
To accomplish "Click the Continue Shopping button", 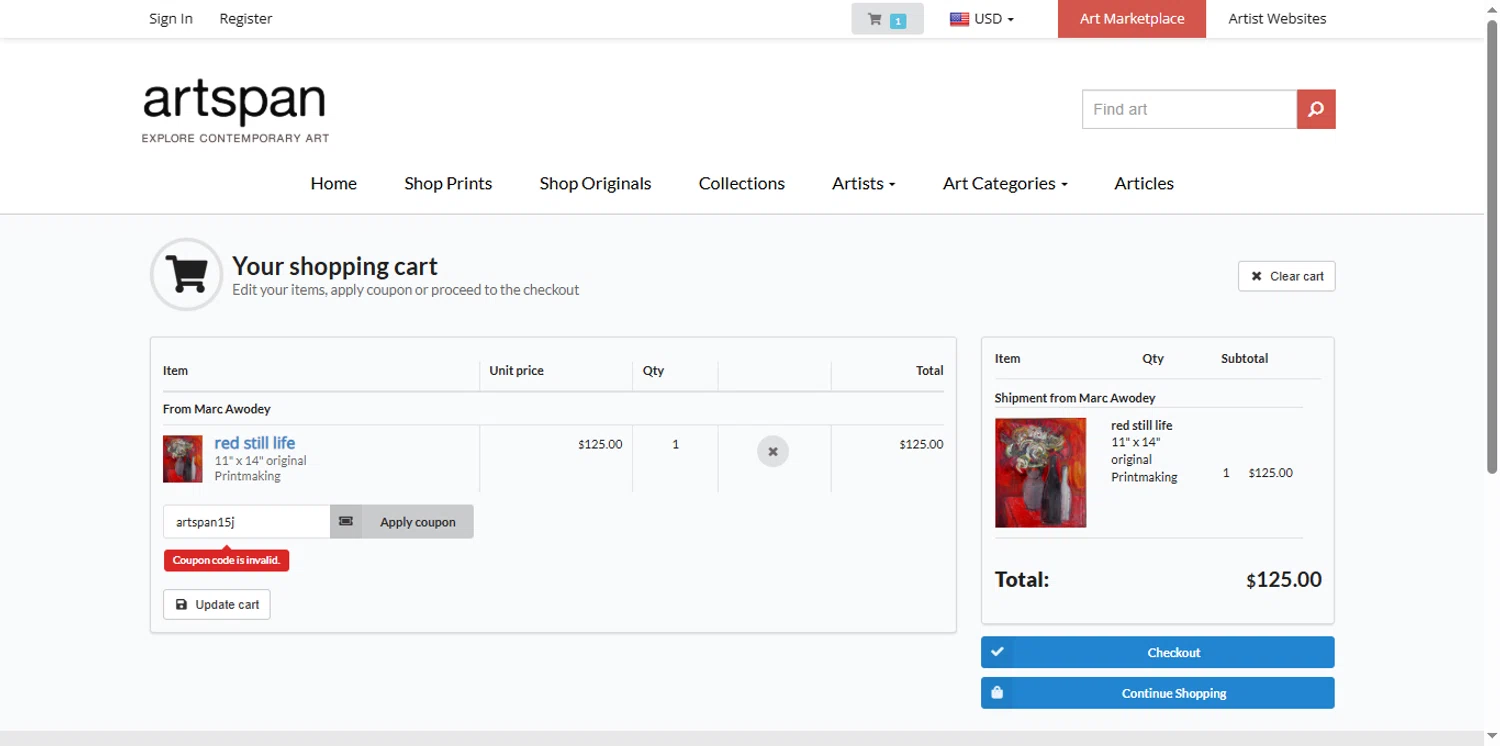I will click(x=1157, y=693).
